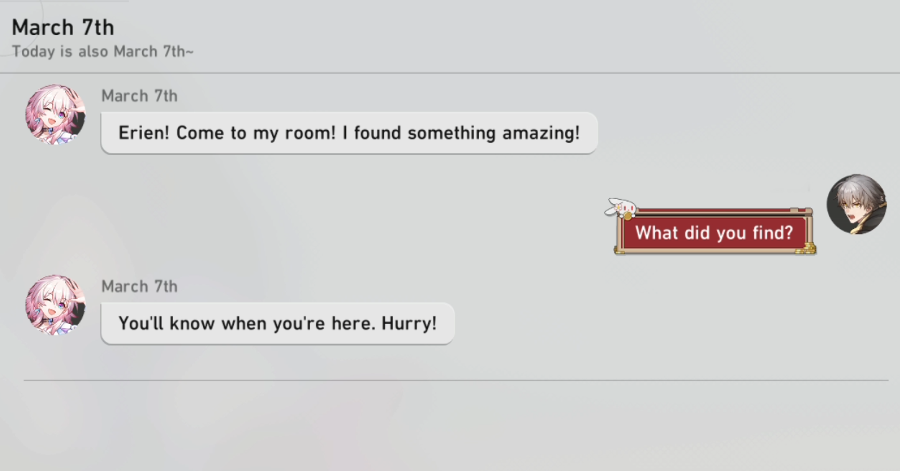Click the "March 7th" chat header title
Screen dimensions: 900x471
point(63,27)
